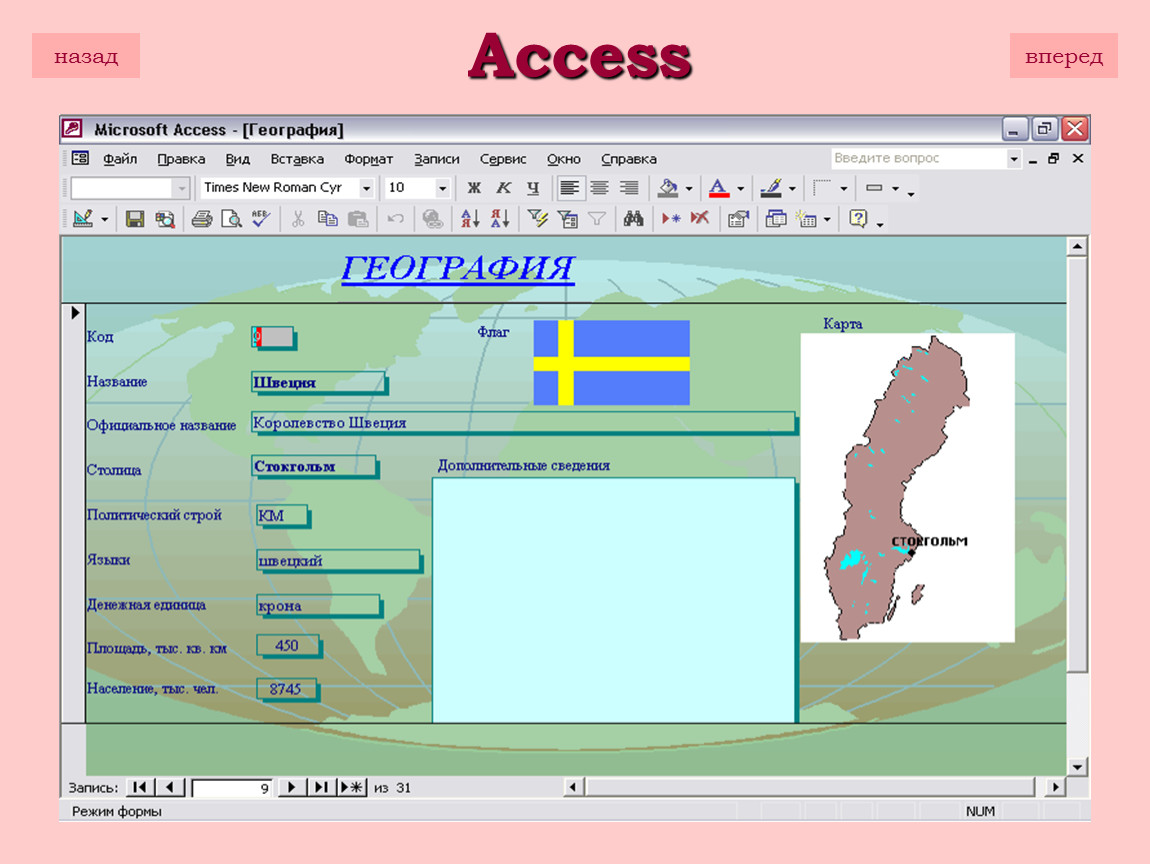Click the Apply Filter funnel icon

597,219
